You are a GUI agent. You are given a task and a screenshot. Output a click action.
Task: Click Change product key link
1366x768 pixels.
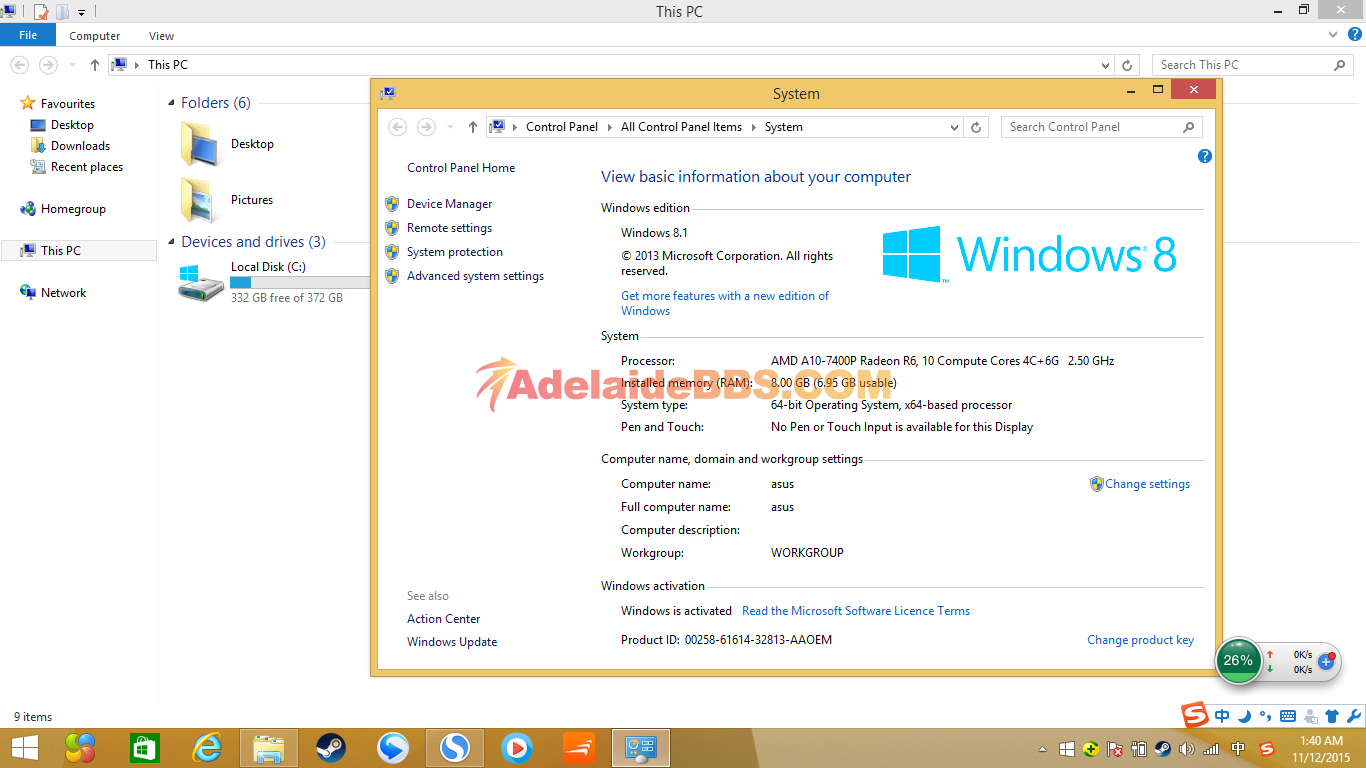(1140, 640)
